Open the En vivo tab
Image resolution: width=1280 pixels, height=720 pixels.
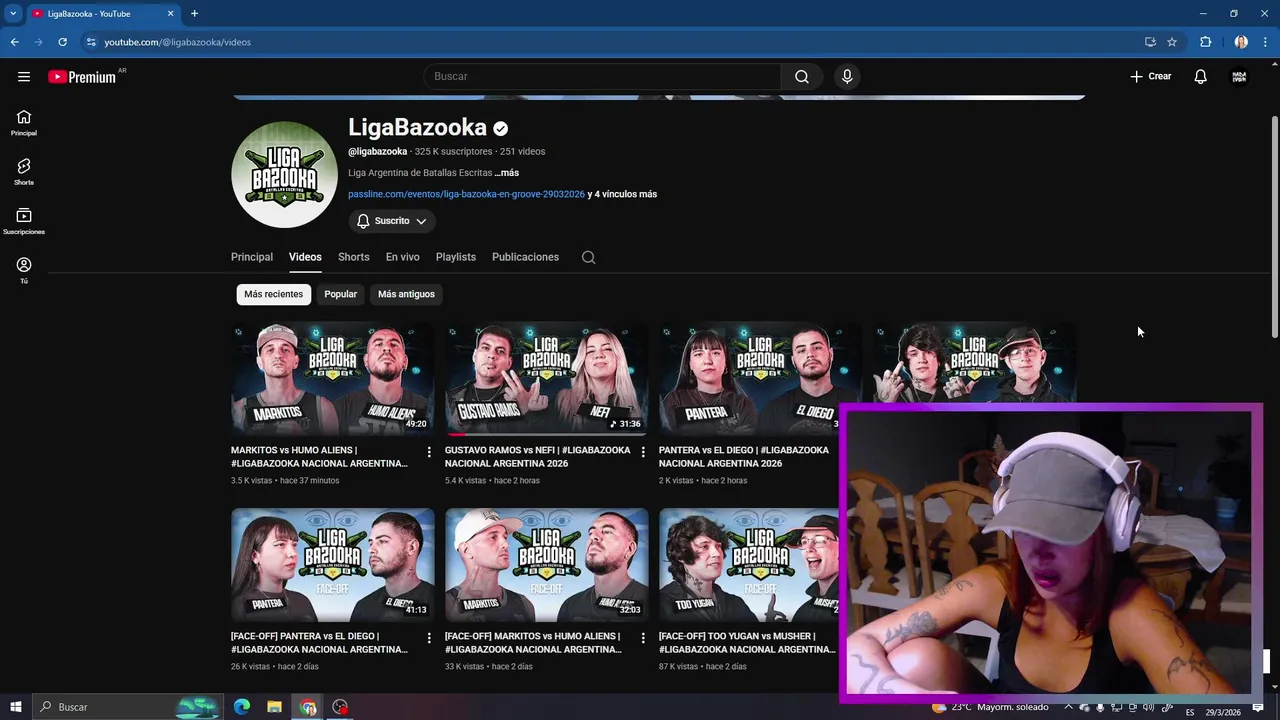pyautogui.click(x=403, y=257)
